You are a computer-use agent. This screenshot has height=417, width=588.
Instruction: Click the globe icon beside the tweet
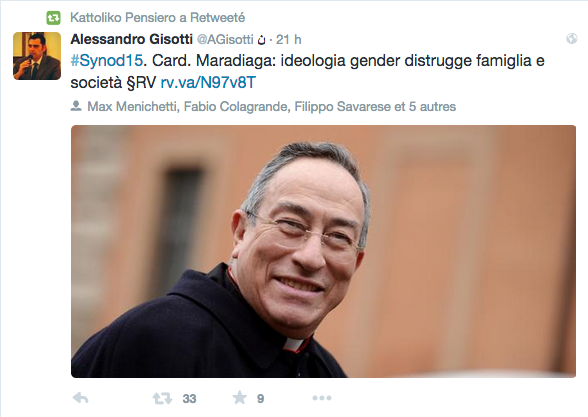(x=572, y=38)
